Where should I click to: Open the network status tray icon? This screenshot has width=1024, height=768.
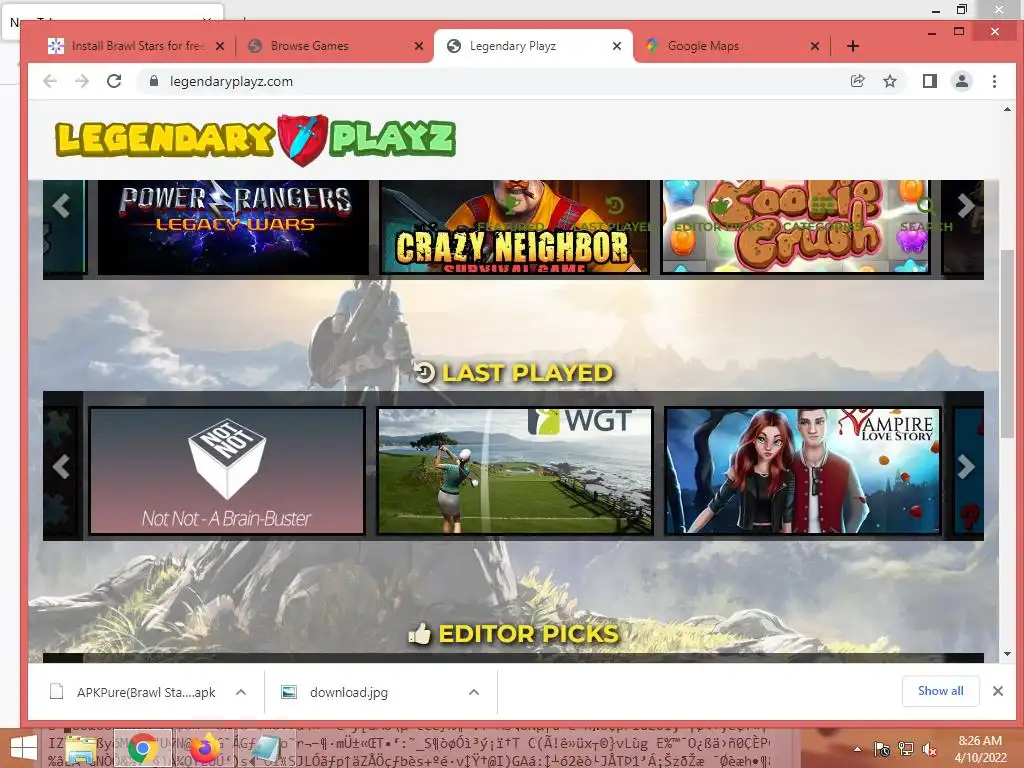point(906,749)
